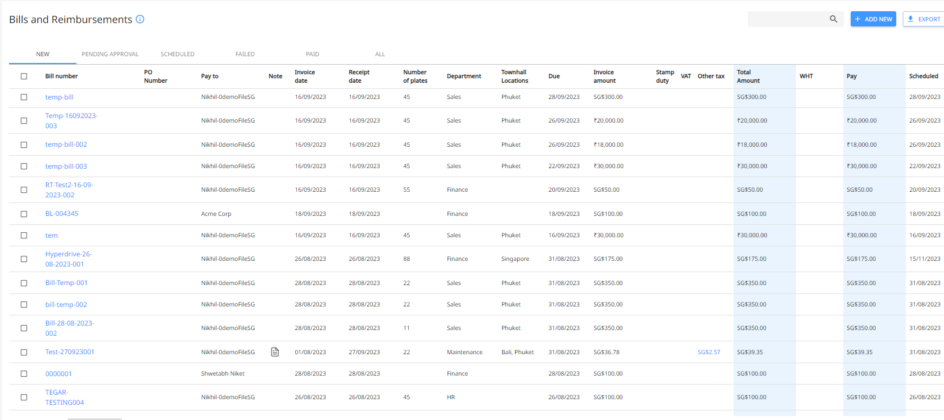Click the Department column header
Viewport: 944px width, 420px height.
point(464,76)
